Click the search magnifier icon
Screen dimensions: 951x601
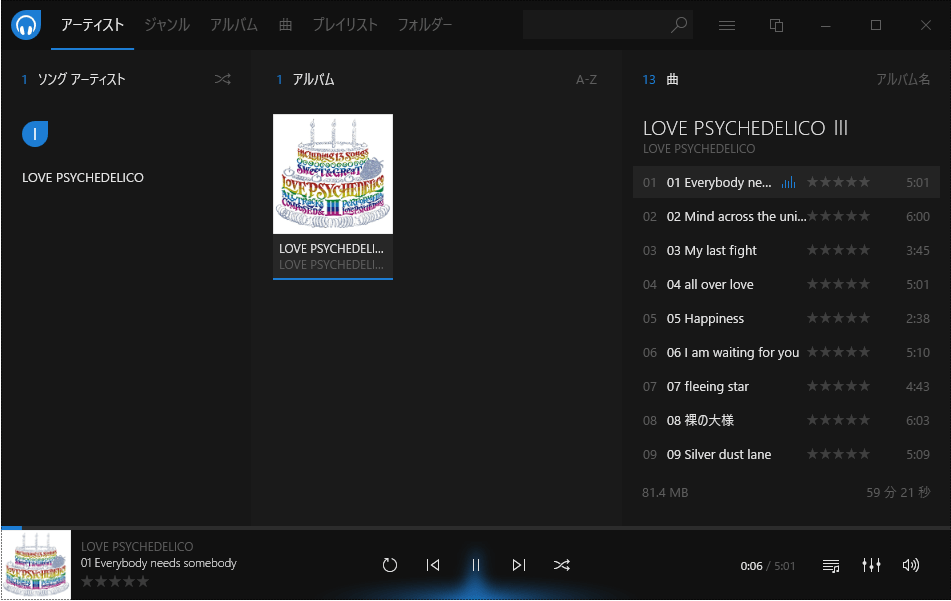(x=679, y=25)
